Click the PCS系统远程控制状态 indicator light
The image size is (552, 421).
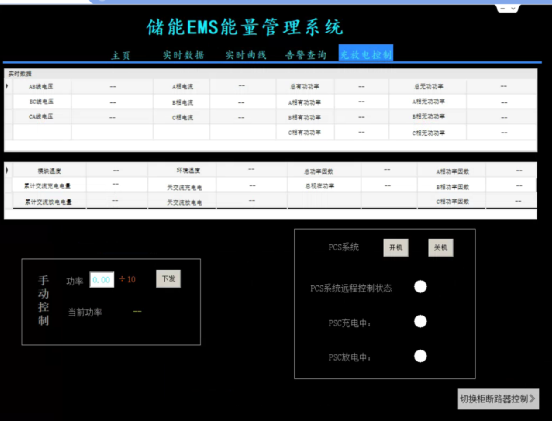420,287
